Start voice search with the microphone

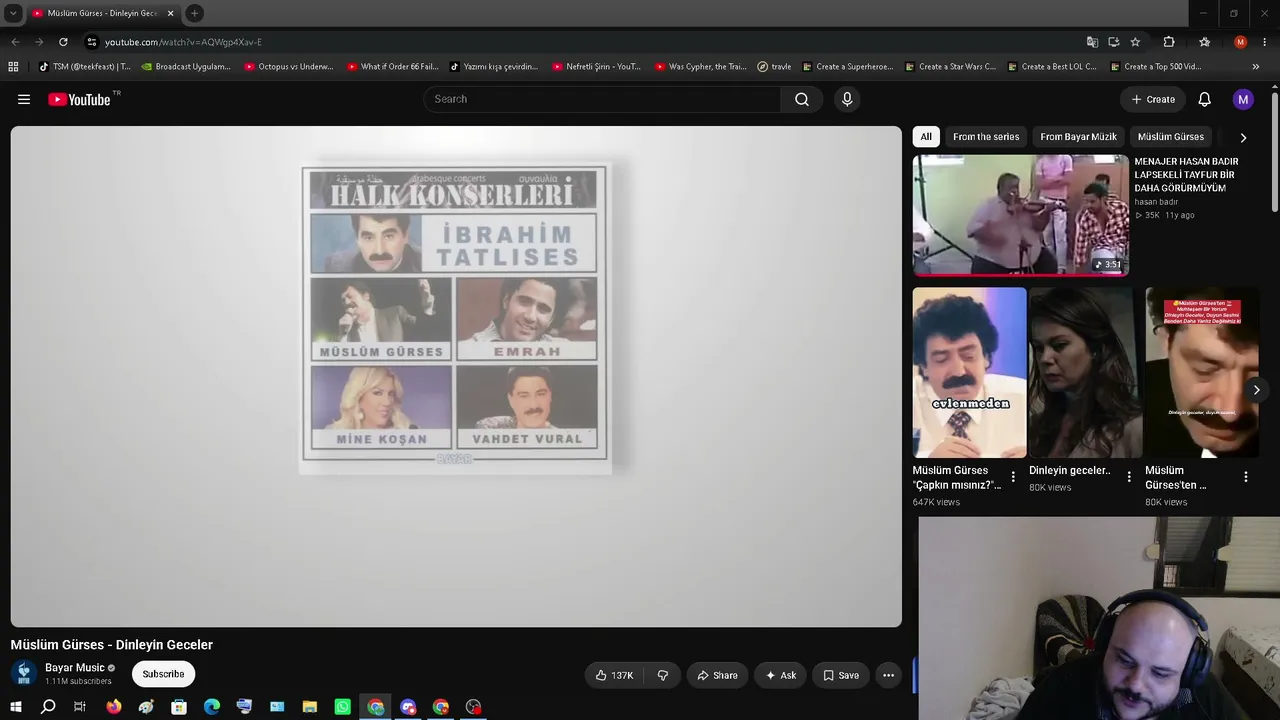(x=847, y=99)
